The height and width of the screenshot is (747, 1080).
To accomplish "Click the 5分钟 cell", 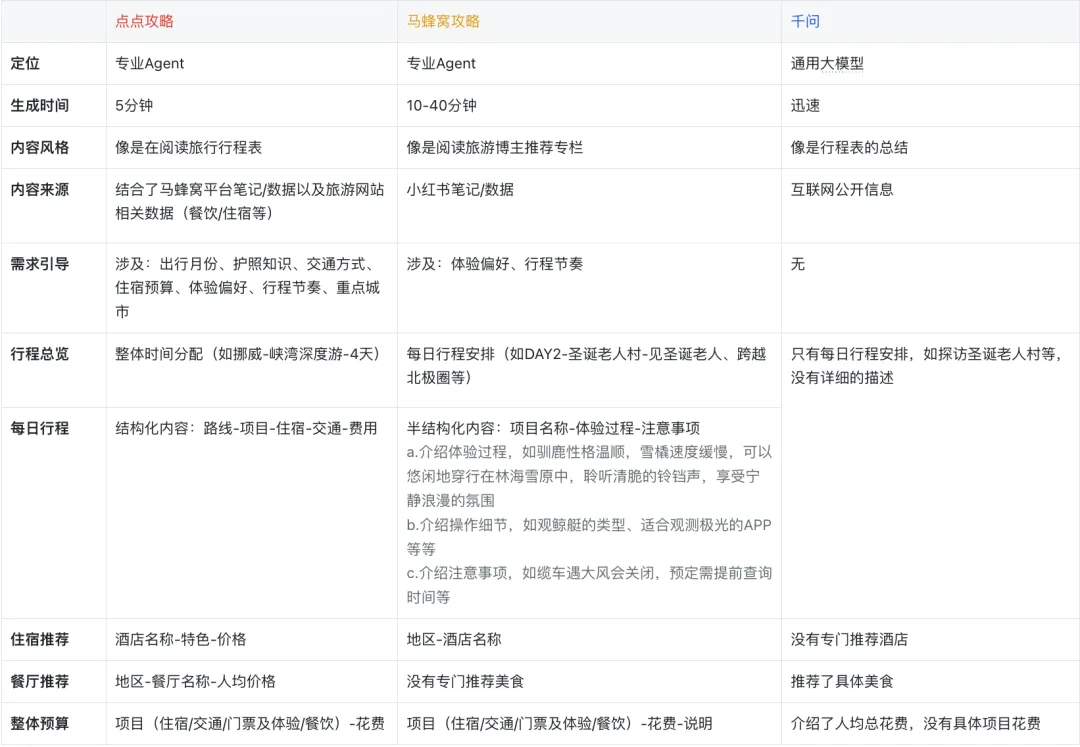I will (x=134, y=105).
